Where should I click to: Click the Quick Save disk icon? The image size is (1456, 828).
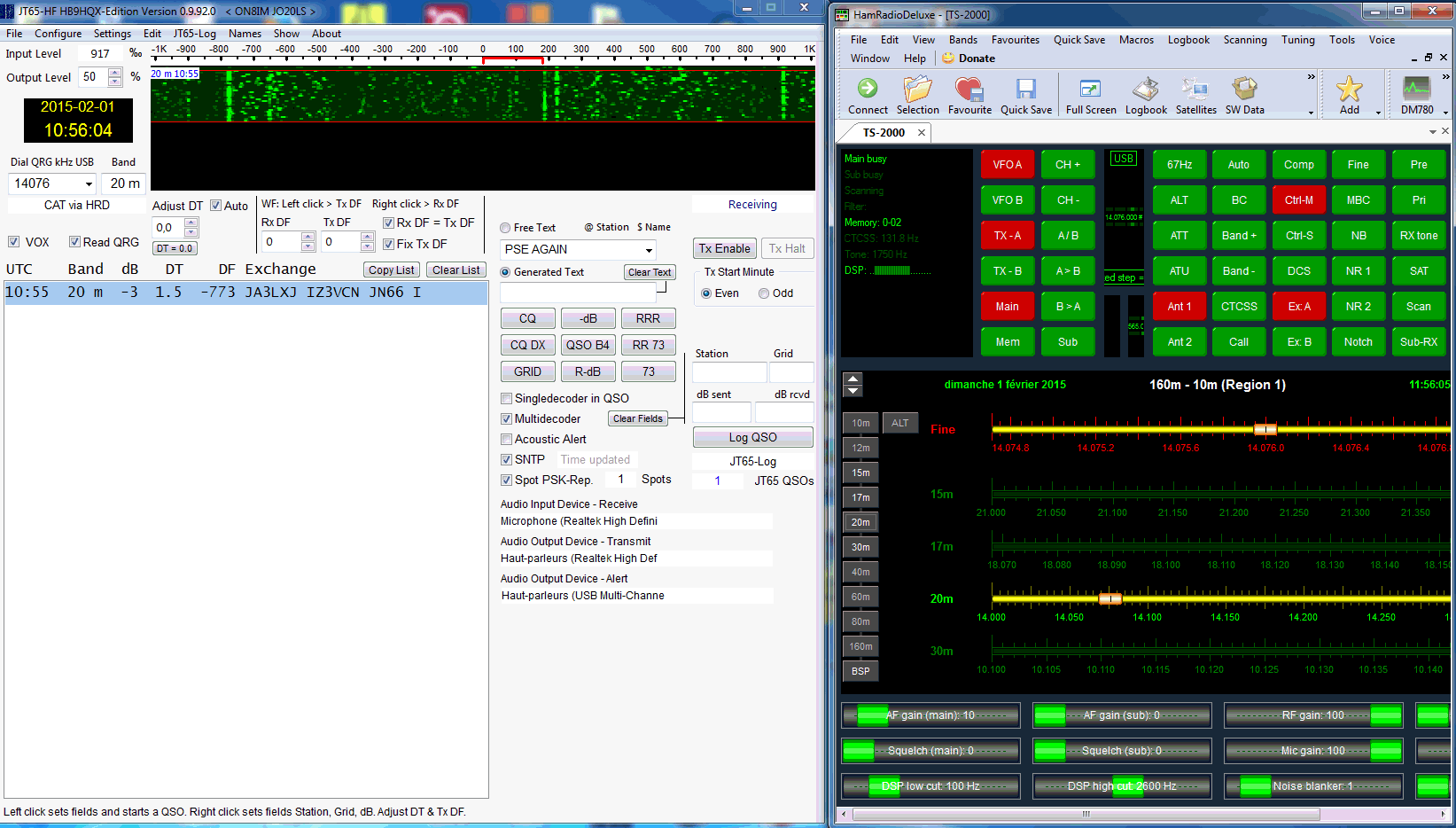[1026, 95]
